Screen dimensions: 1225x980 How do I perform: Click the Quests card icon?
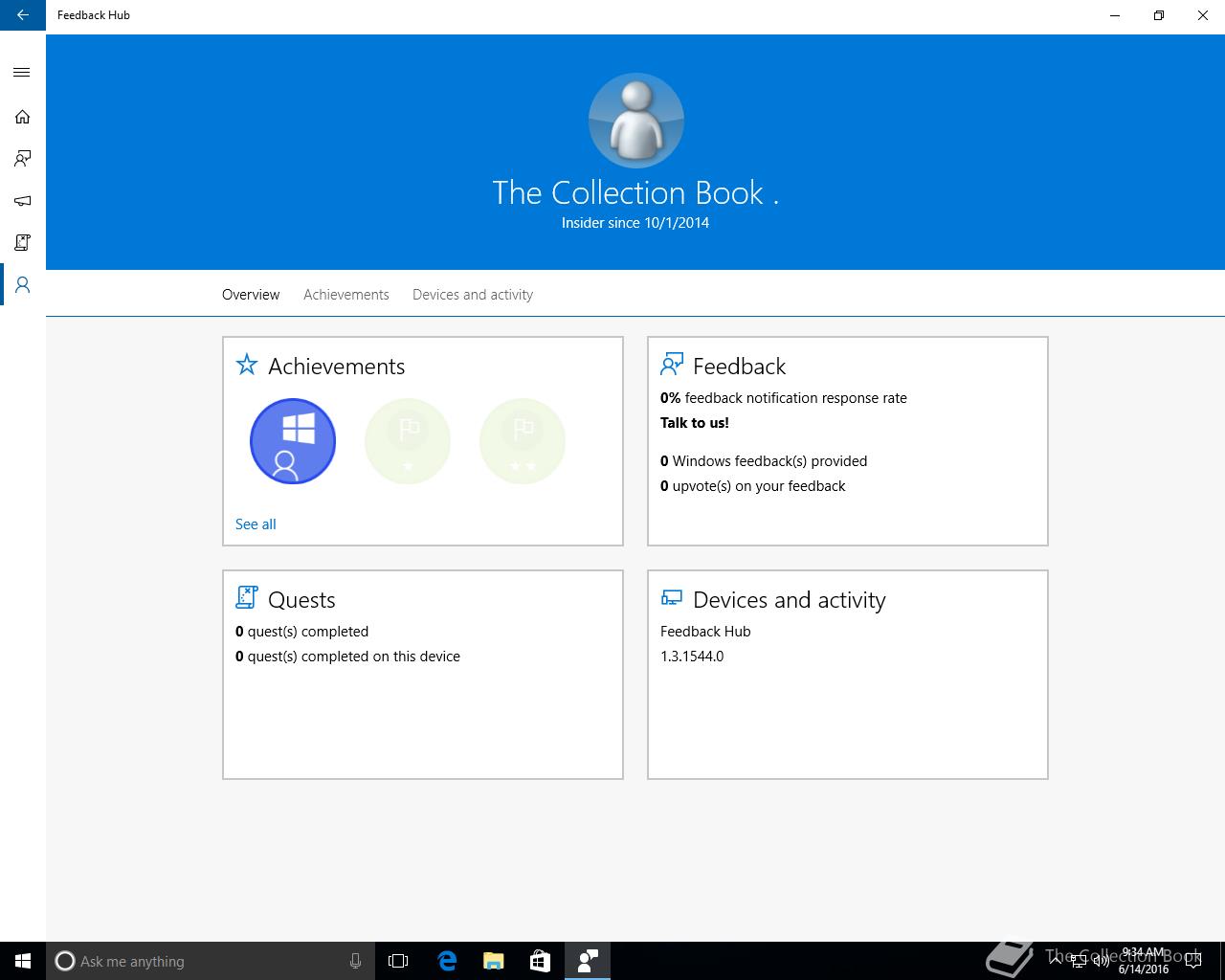pos(247,598)
